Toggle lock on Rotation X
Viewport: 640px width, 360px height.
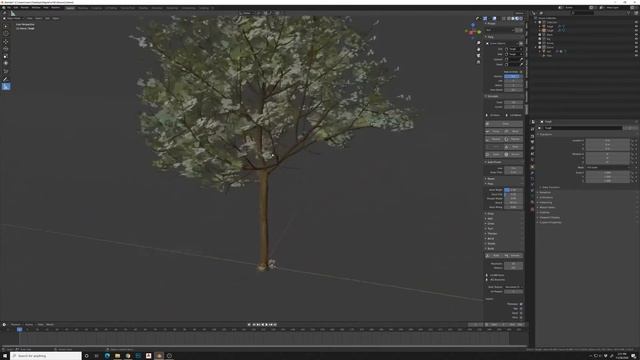click(633, 154)
